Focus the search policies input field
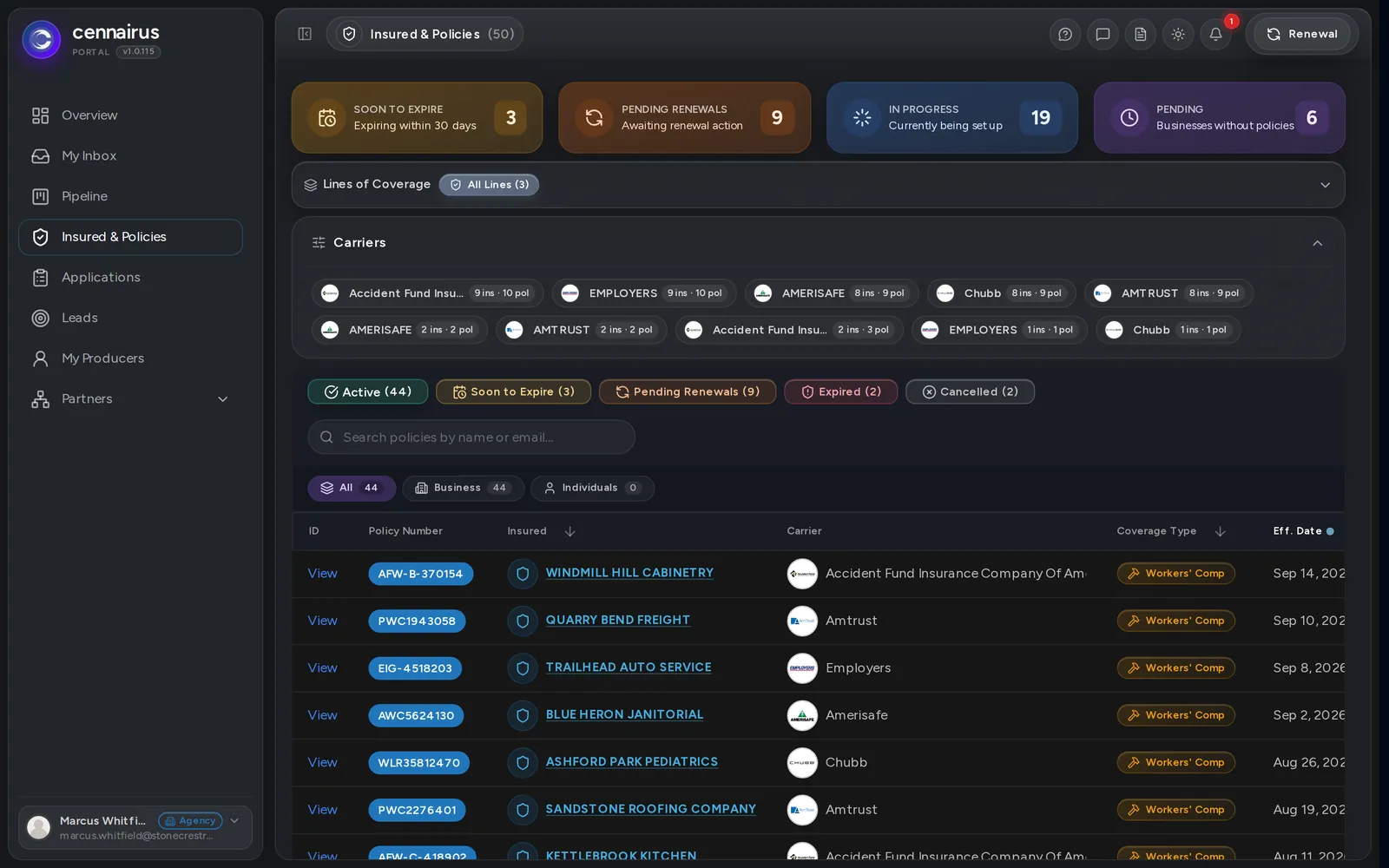 pos(471,437)
